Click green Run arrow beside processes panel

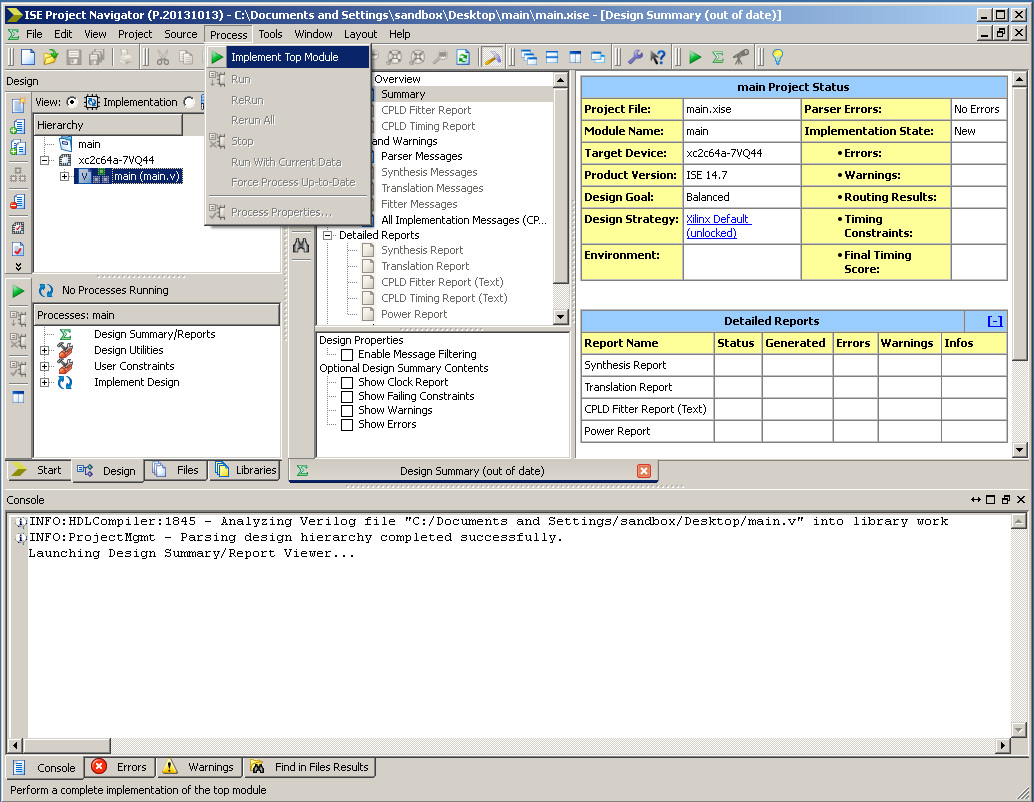point(18,291)
